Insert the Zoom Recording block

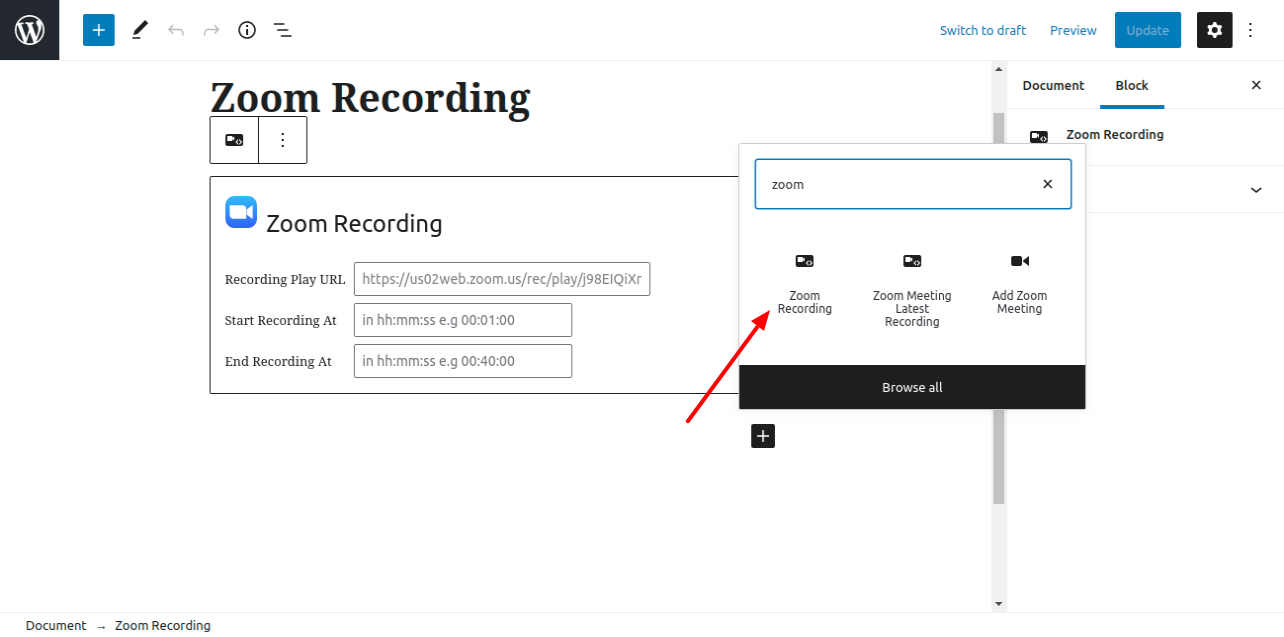coord(805,284)
